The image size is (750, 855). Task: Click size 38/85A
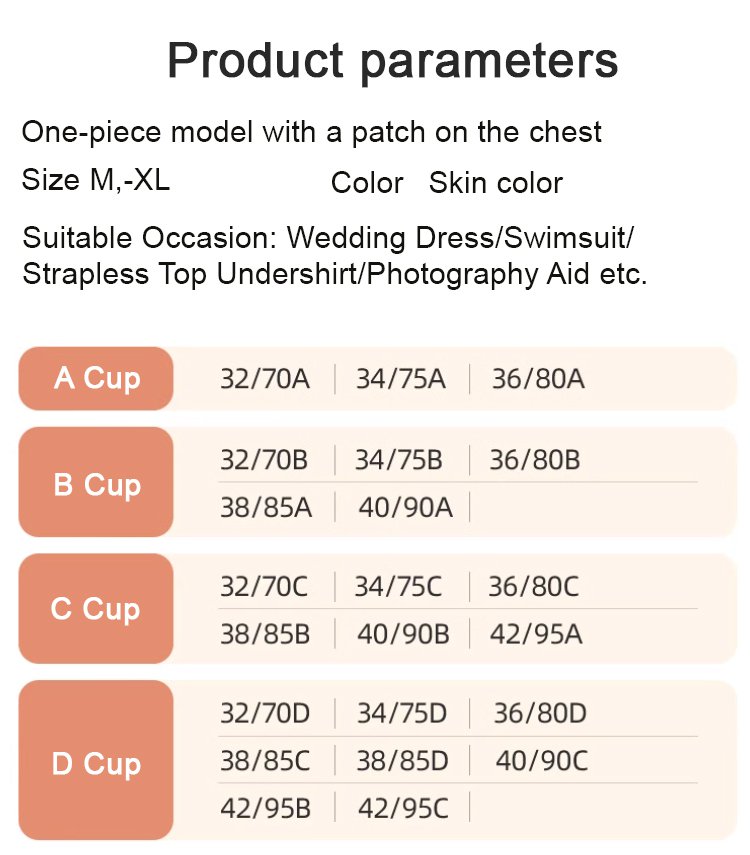266,508
